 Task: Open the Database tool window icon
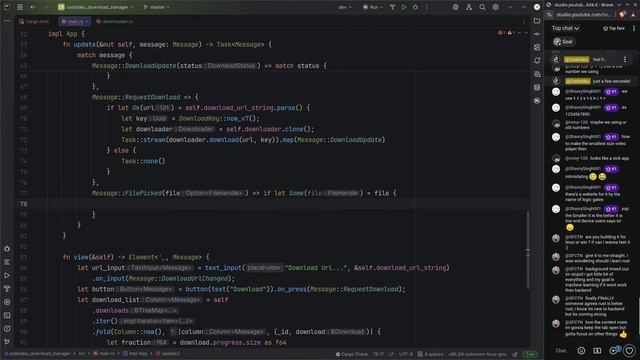point(537,87)
